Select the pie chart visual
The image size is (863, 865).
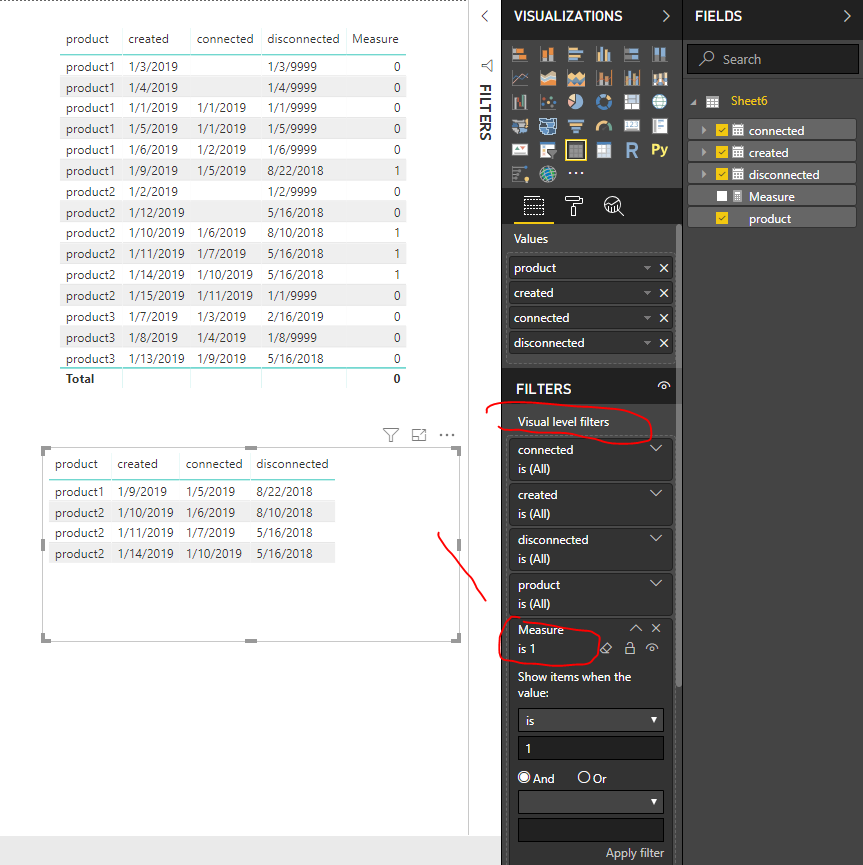(x=576, y=102)
